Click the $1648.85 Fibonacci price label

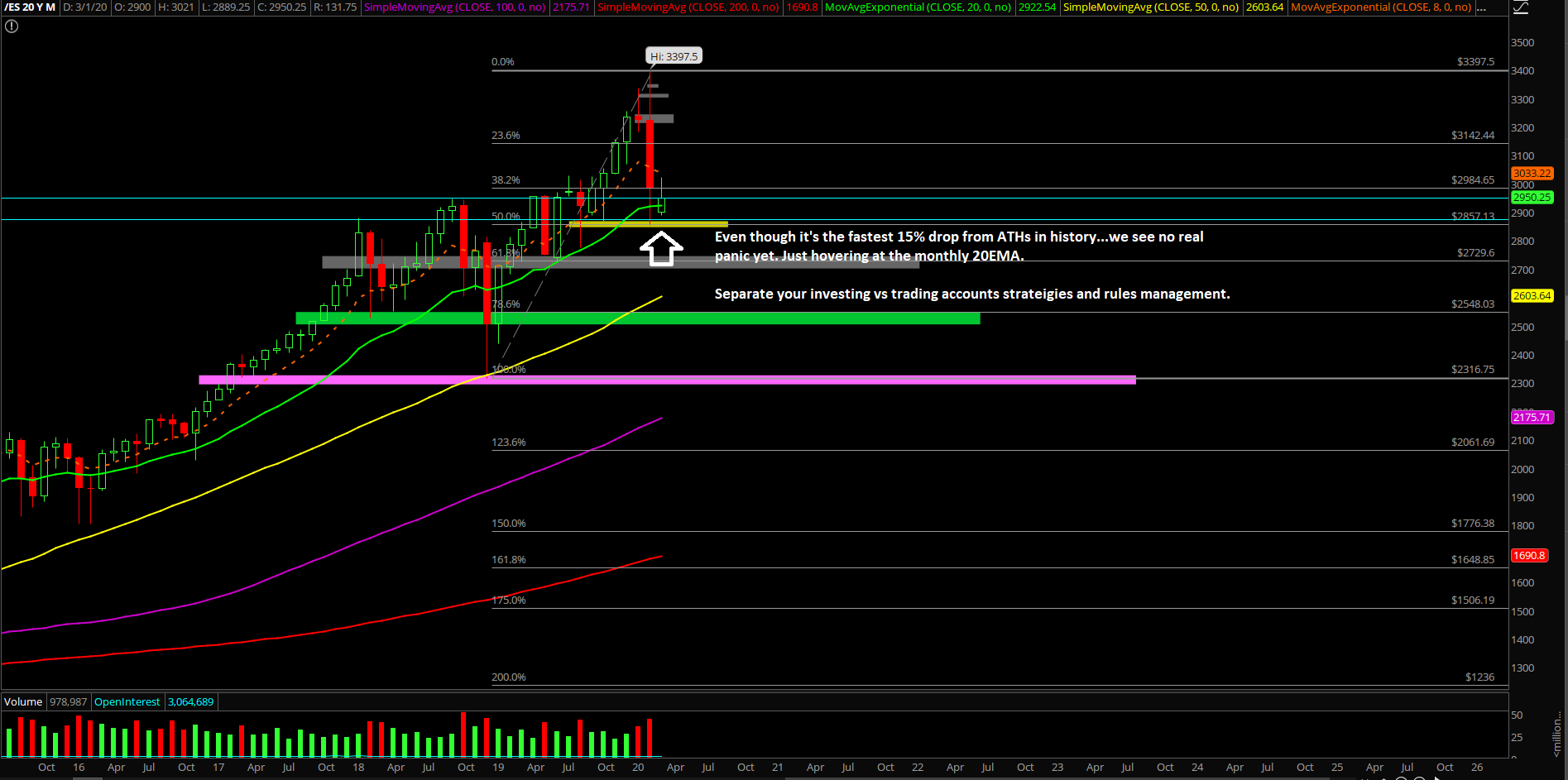(x=1473, y=560)
